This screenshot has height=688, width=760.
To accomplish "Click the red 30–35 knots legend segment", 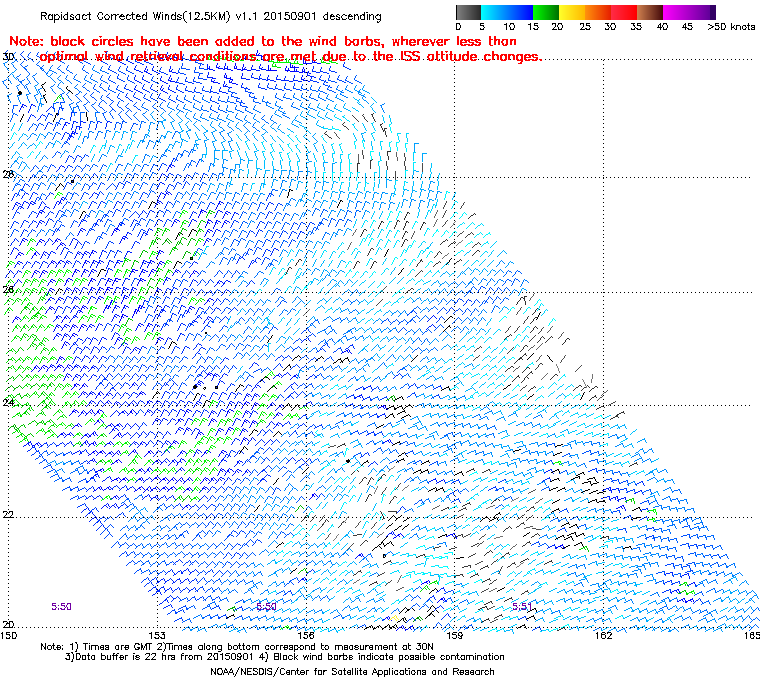I will click(x=624, y=12).
